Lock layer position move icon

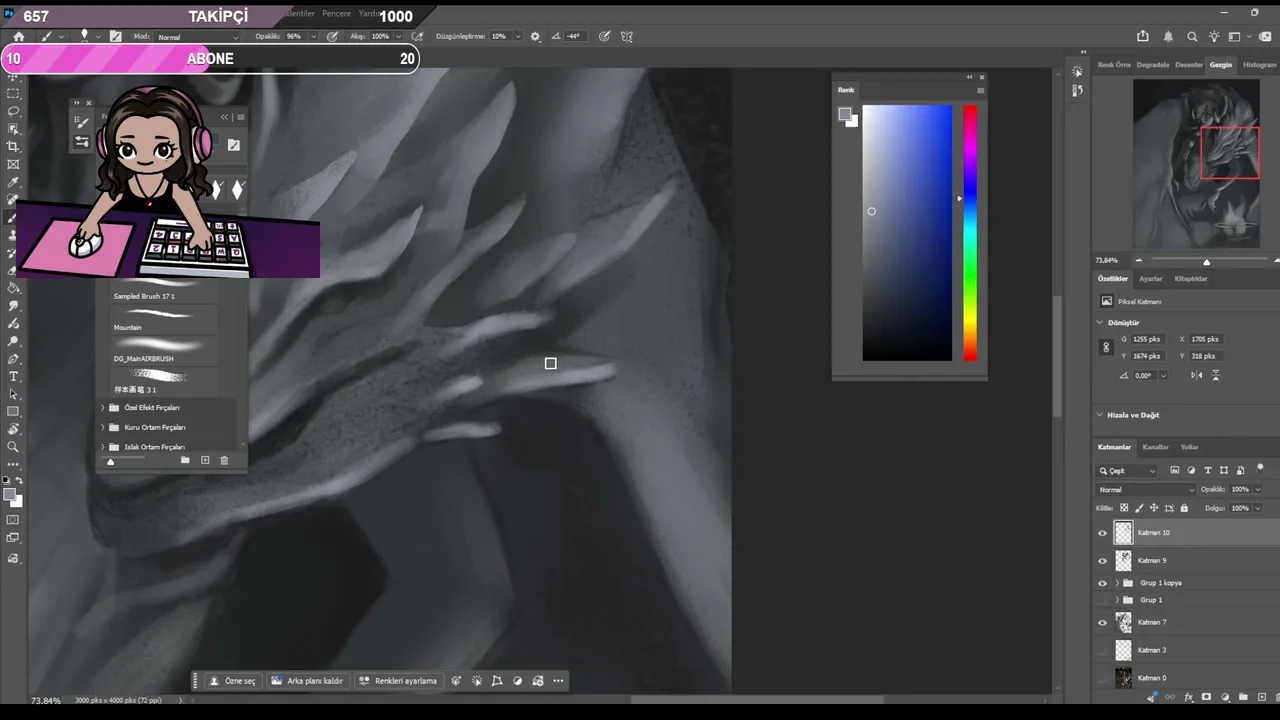click(1154, 508)
